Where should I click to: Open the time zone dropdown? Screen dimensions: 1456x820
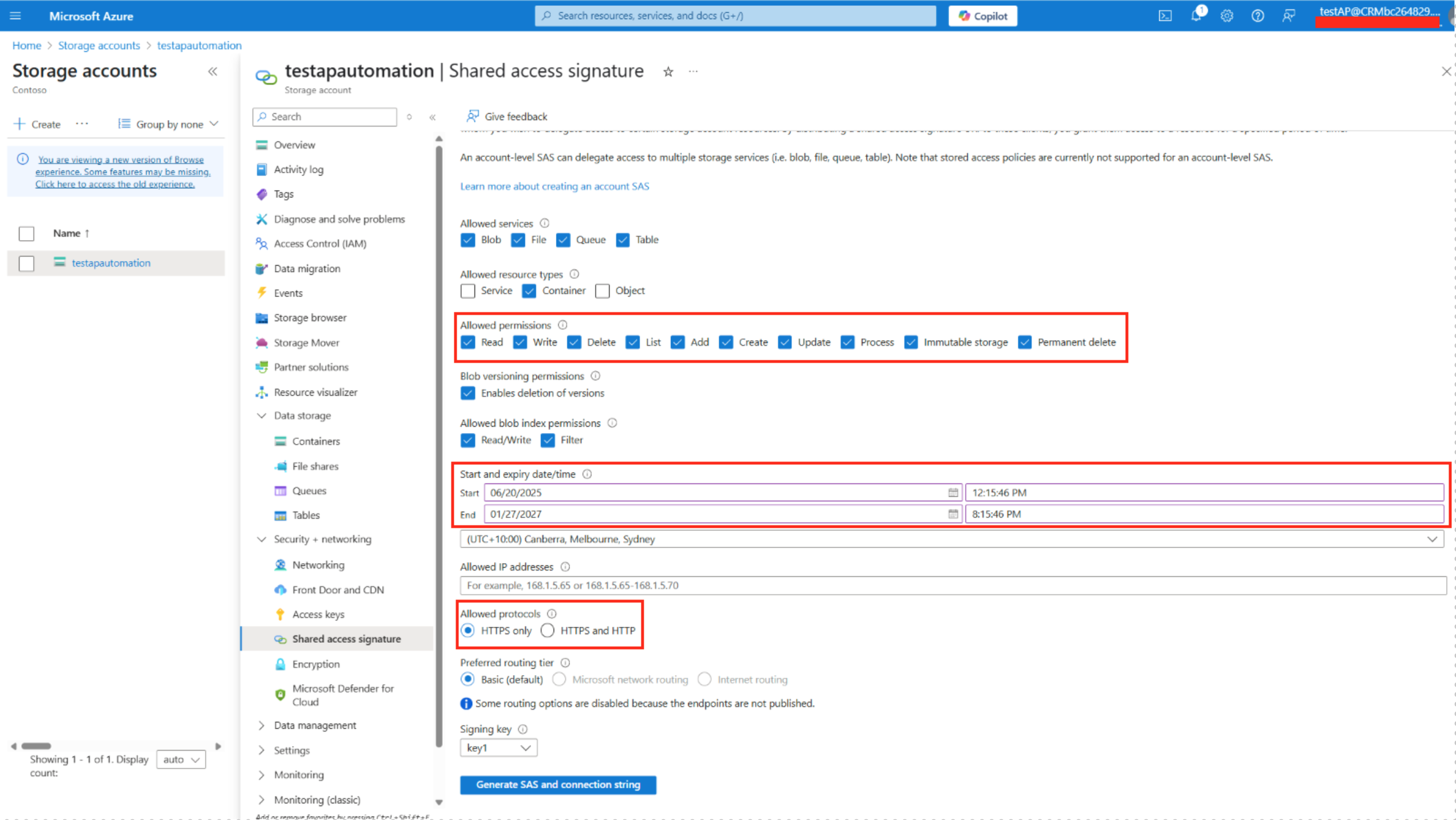pyautogui.click(x=951, y=539)
